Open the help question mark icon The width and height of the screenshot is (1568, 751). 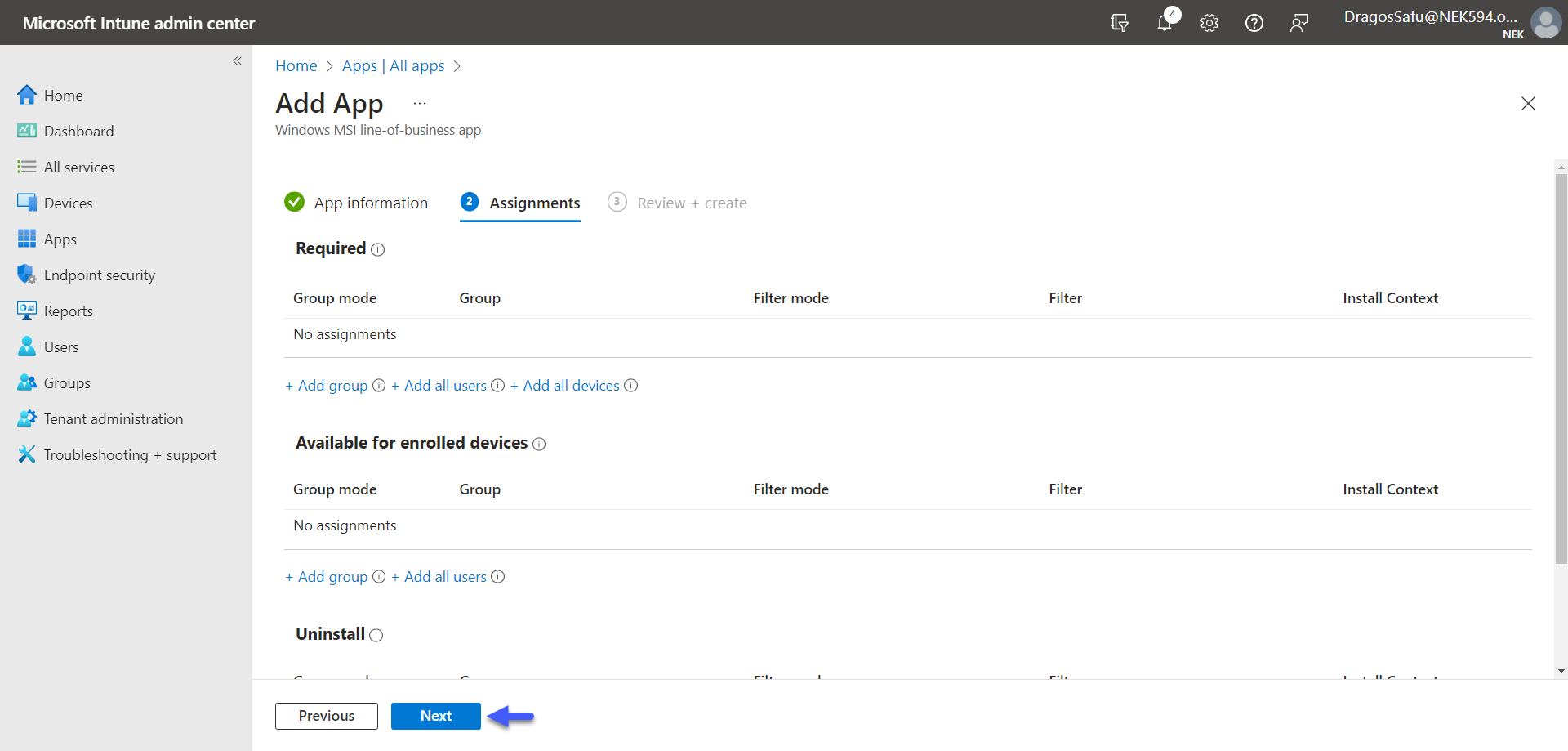1254,23
